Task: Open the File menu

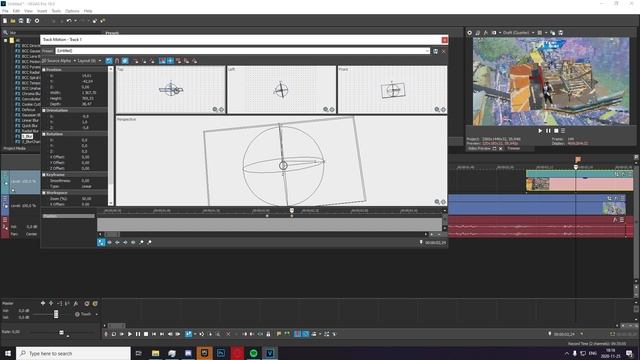Action: coord(5,11)
